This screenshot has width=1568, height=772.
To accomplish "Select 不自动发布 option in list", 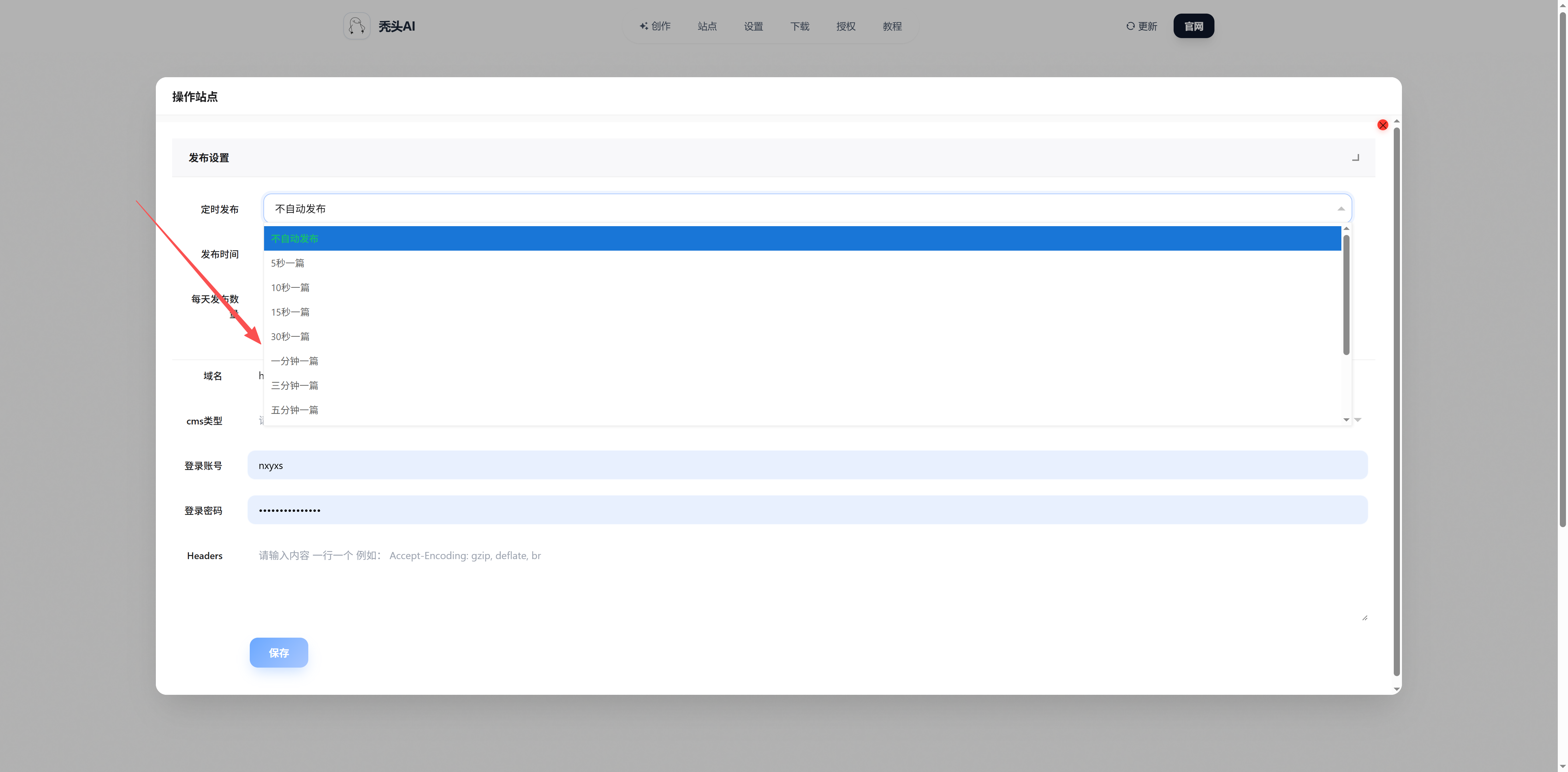I will pos(295,238).
